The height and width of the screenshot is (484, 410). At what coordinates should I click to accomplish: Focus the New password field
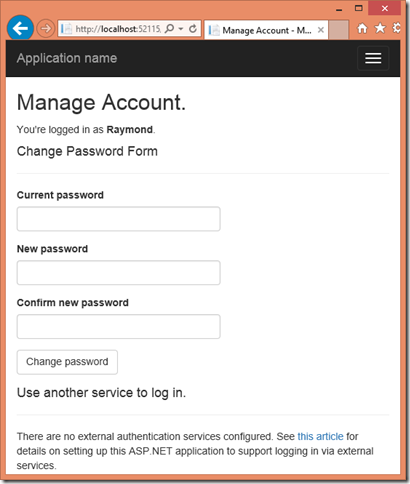coord(119,273)
